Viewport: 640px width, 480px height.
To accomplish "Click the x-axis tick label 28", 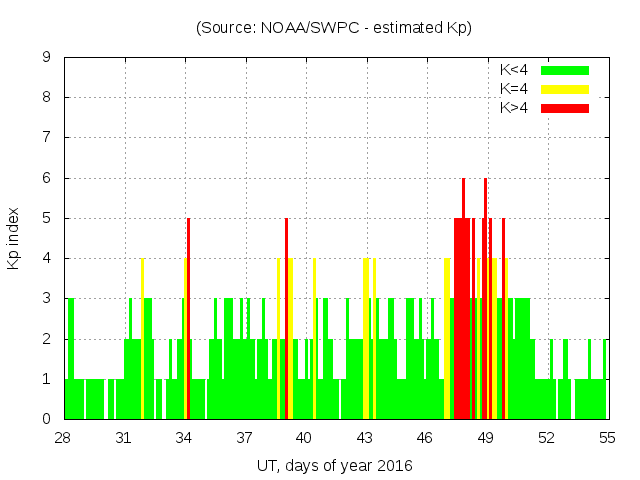I will click(64, 438).
